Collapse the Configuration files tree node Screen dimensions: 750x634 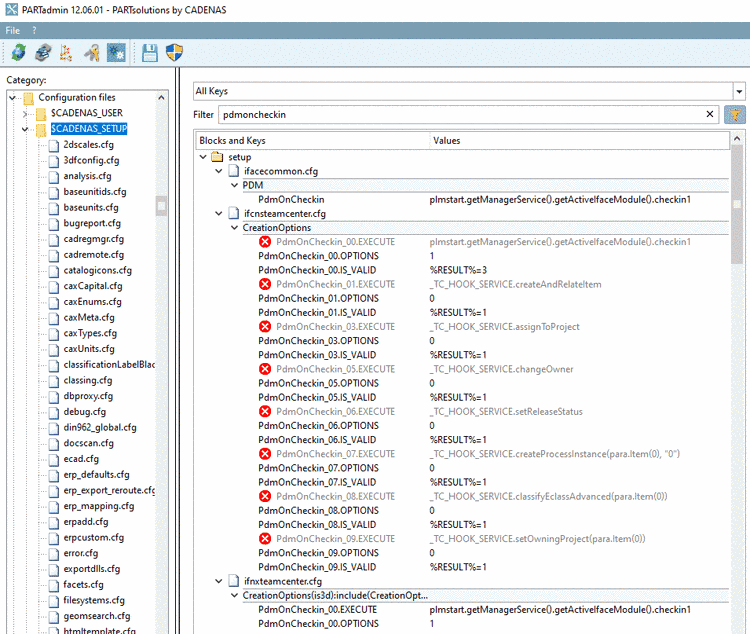12,98
